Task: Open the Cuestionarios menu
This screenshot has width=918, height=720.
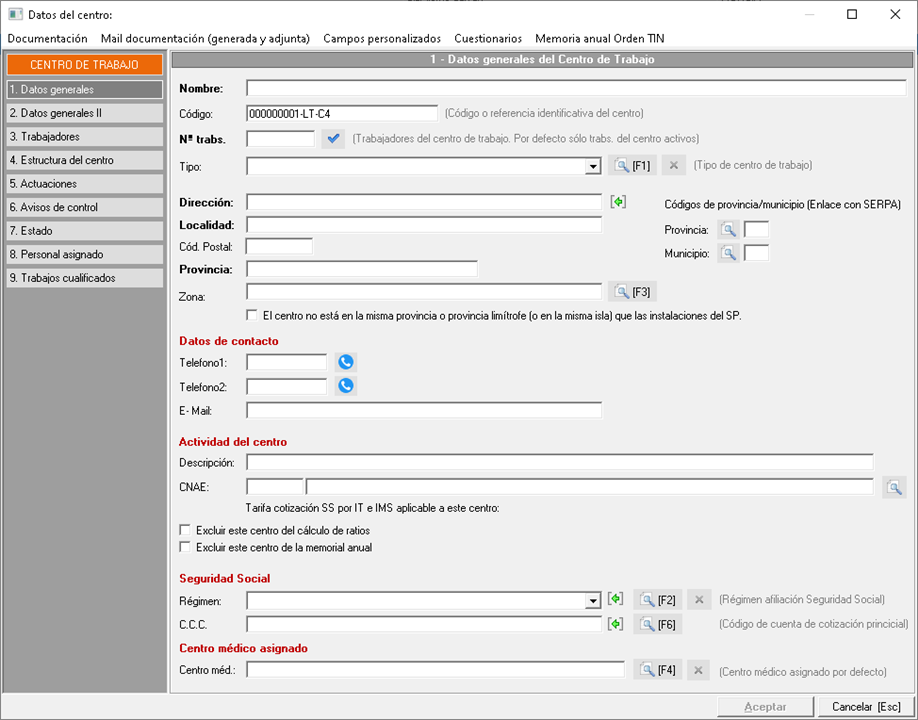Action: click(488, 38)
